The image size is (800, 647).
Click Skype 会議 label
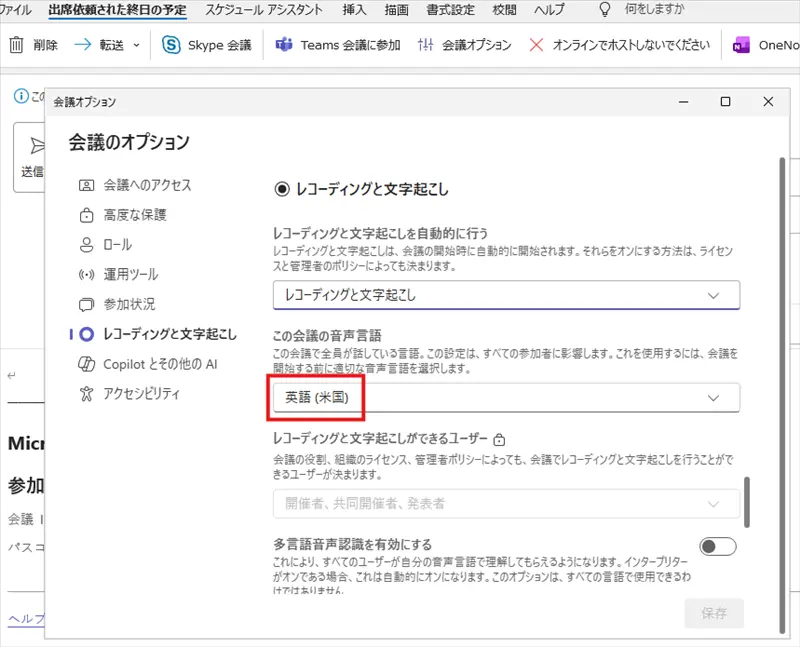[x=219, y=45]
